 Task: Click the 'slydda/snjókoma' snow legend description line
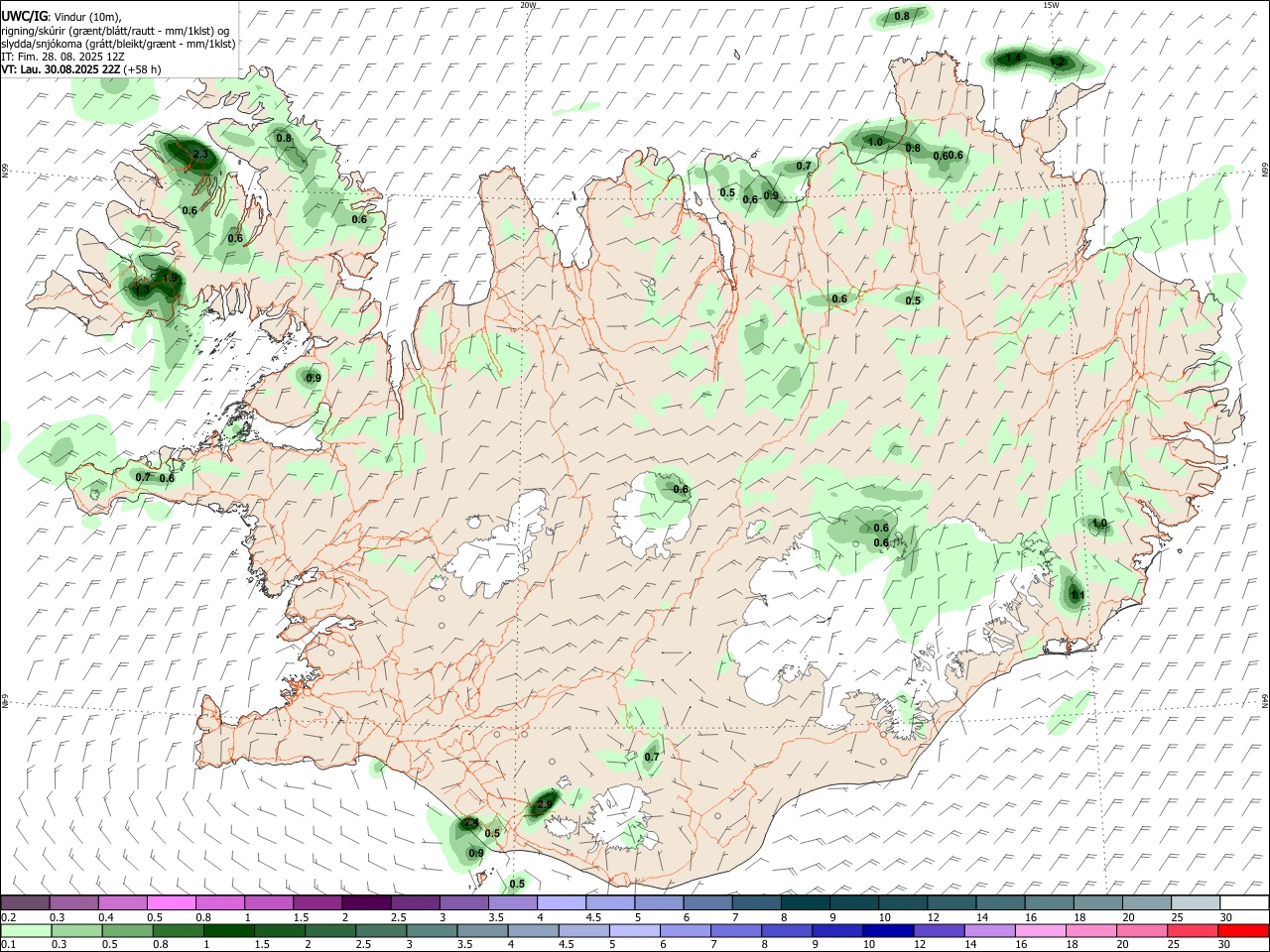point(118,44)
